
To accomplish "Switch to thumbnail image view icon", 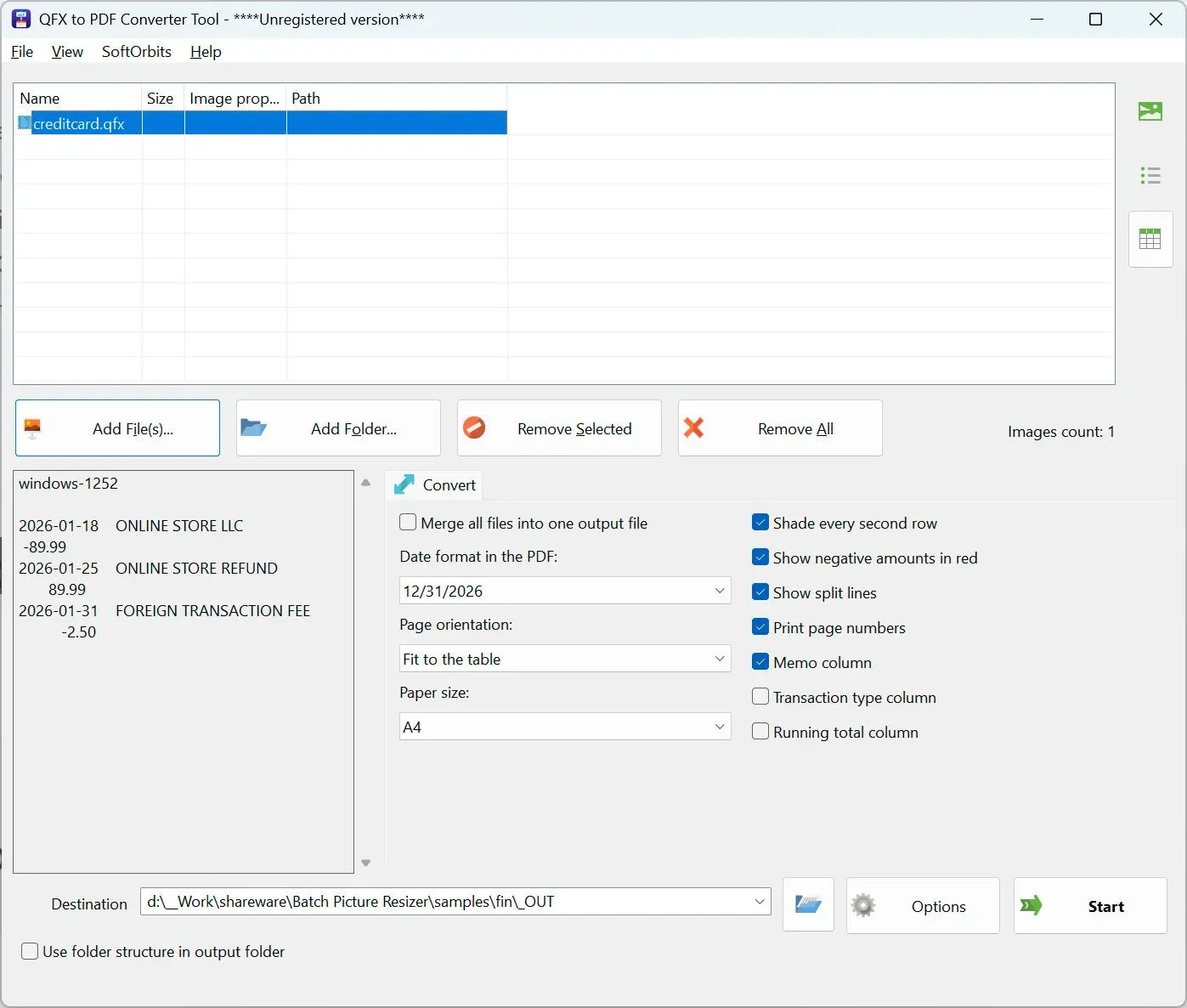I will pyautogui.click(x=1150, y=111).
